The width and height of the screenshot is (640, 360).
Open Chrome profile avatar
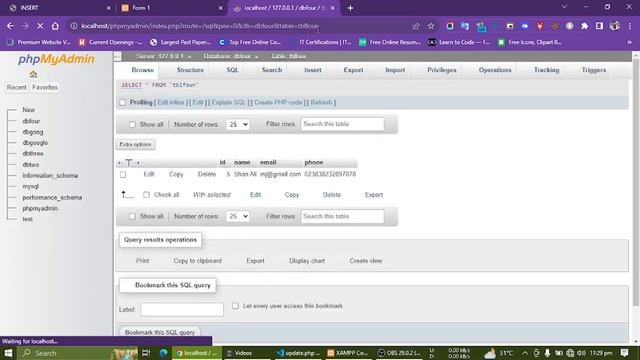[614, 26]
